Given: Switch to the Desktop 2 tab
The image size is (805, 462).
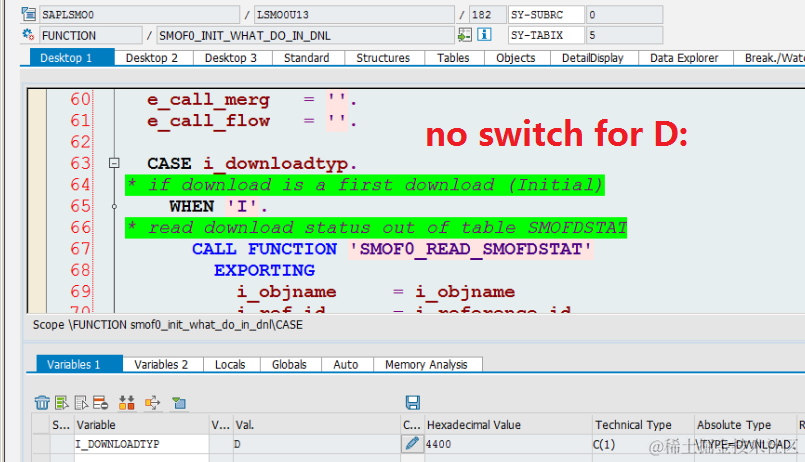Looking at the screenshot, I should pyautogui.click(x=152, y=57).
